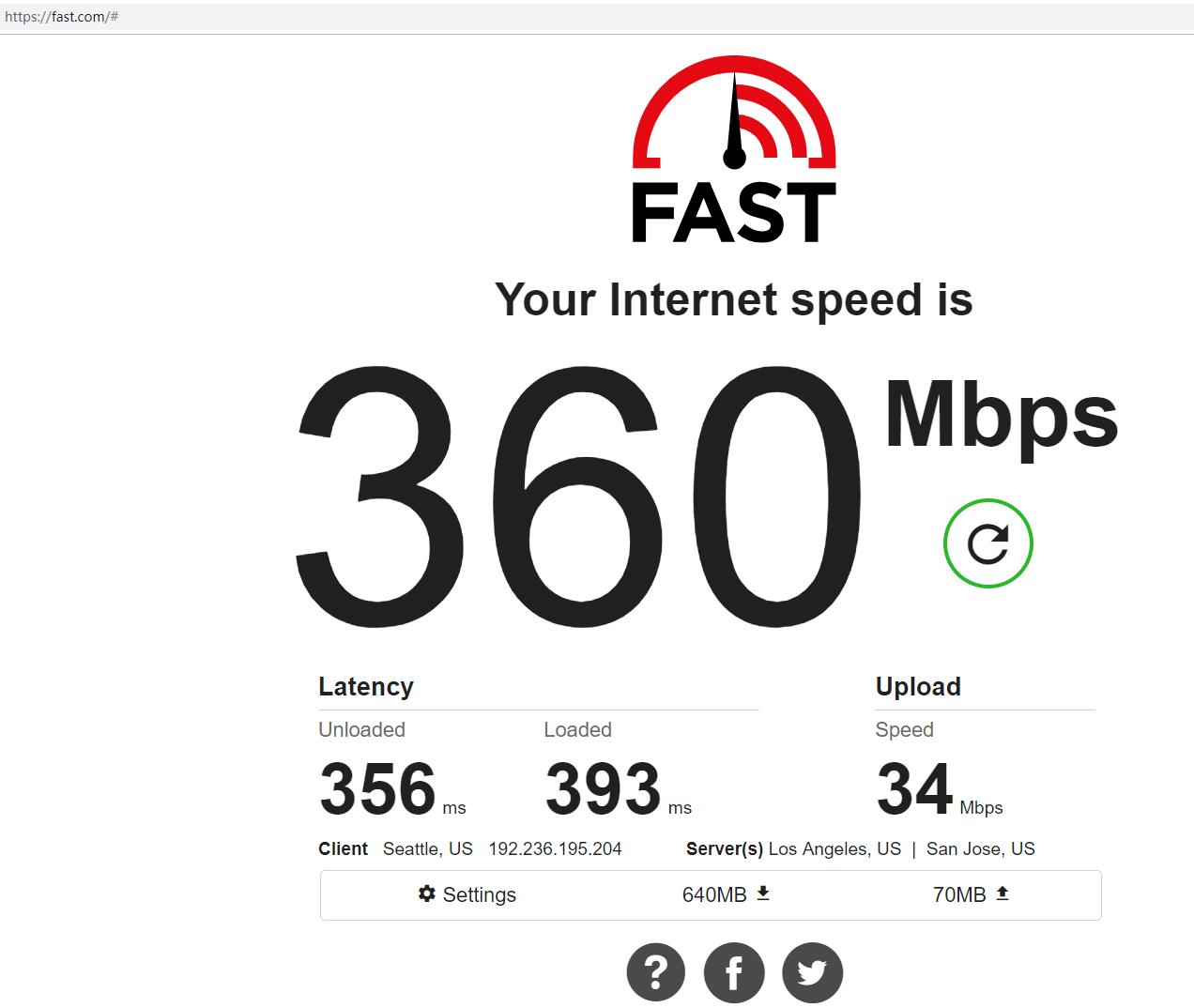Select the fast.com URL in address bar
1194x1008 pixels.
(x=61, y=17)
